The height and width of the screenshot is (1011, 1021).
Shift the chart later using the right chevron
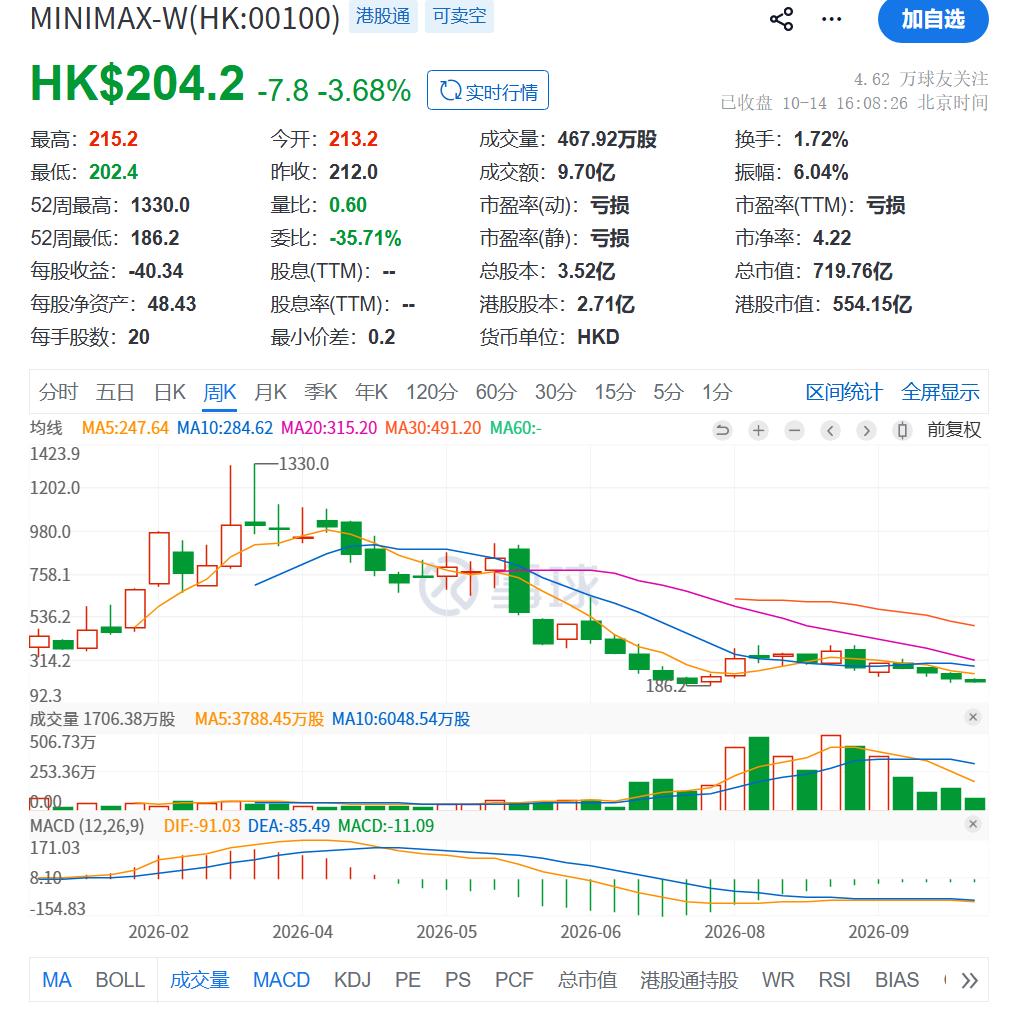866,430
